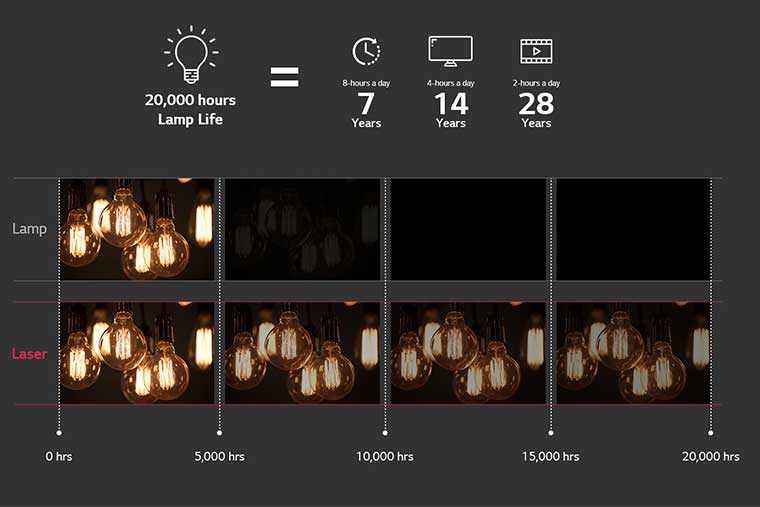
Task: Select the '4-hours a day' label
Action: pyautogui.click(x=451, y=83)
